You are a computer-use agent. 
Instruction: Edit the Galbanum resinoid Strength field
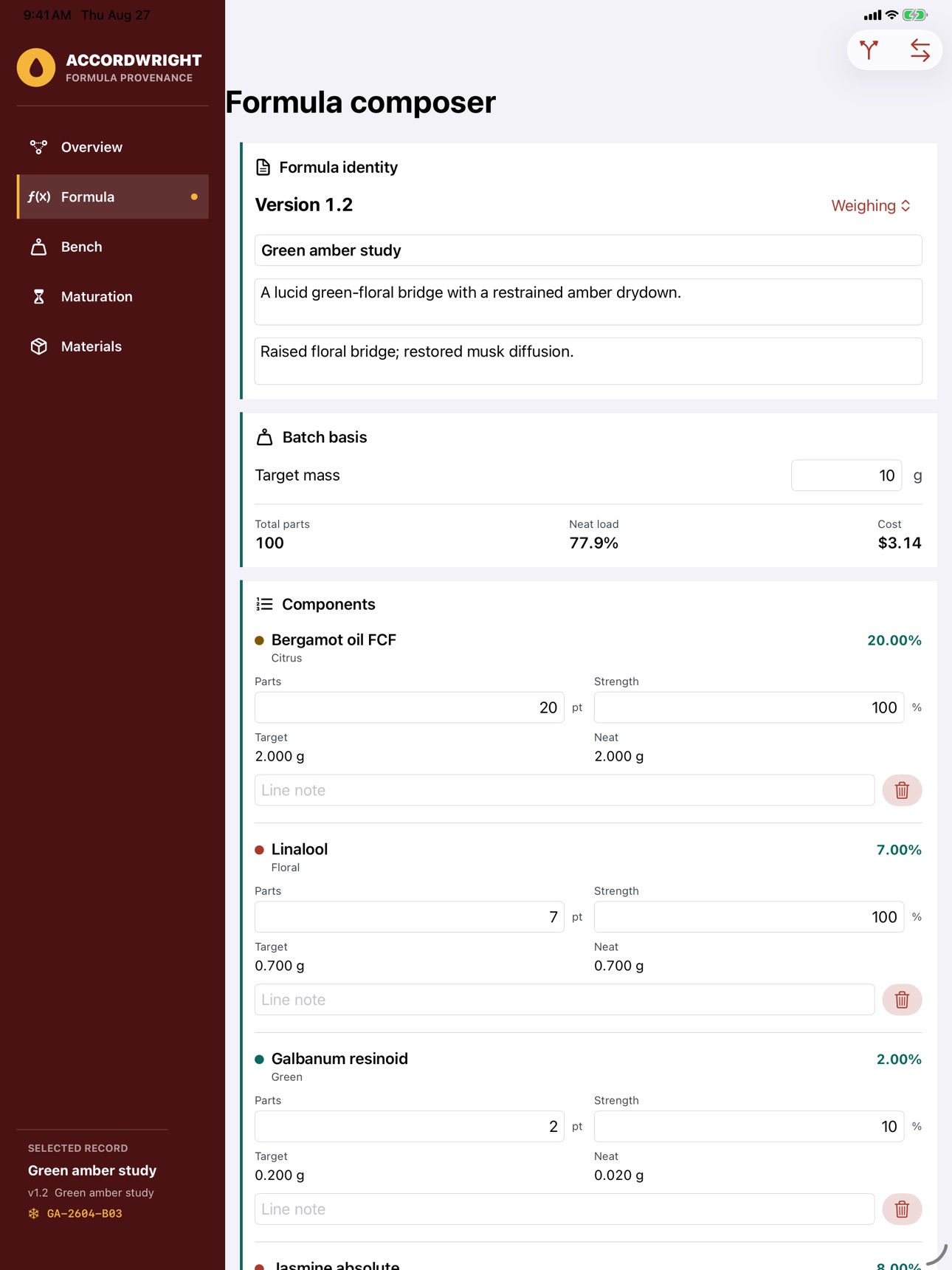click(749, 1127)
